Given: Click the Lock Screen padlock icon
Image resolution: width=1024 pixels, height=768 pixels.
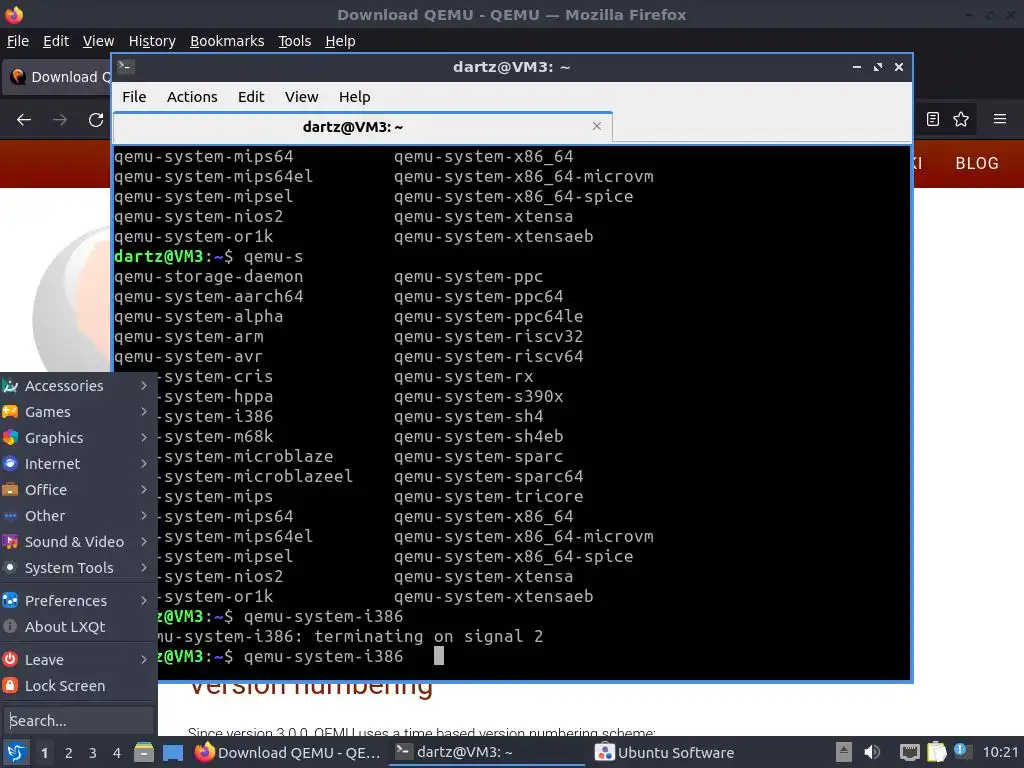Looking at the screenshot, I should point(10,686).
